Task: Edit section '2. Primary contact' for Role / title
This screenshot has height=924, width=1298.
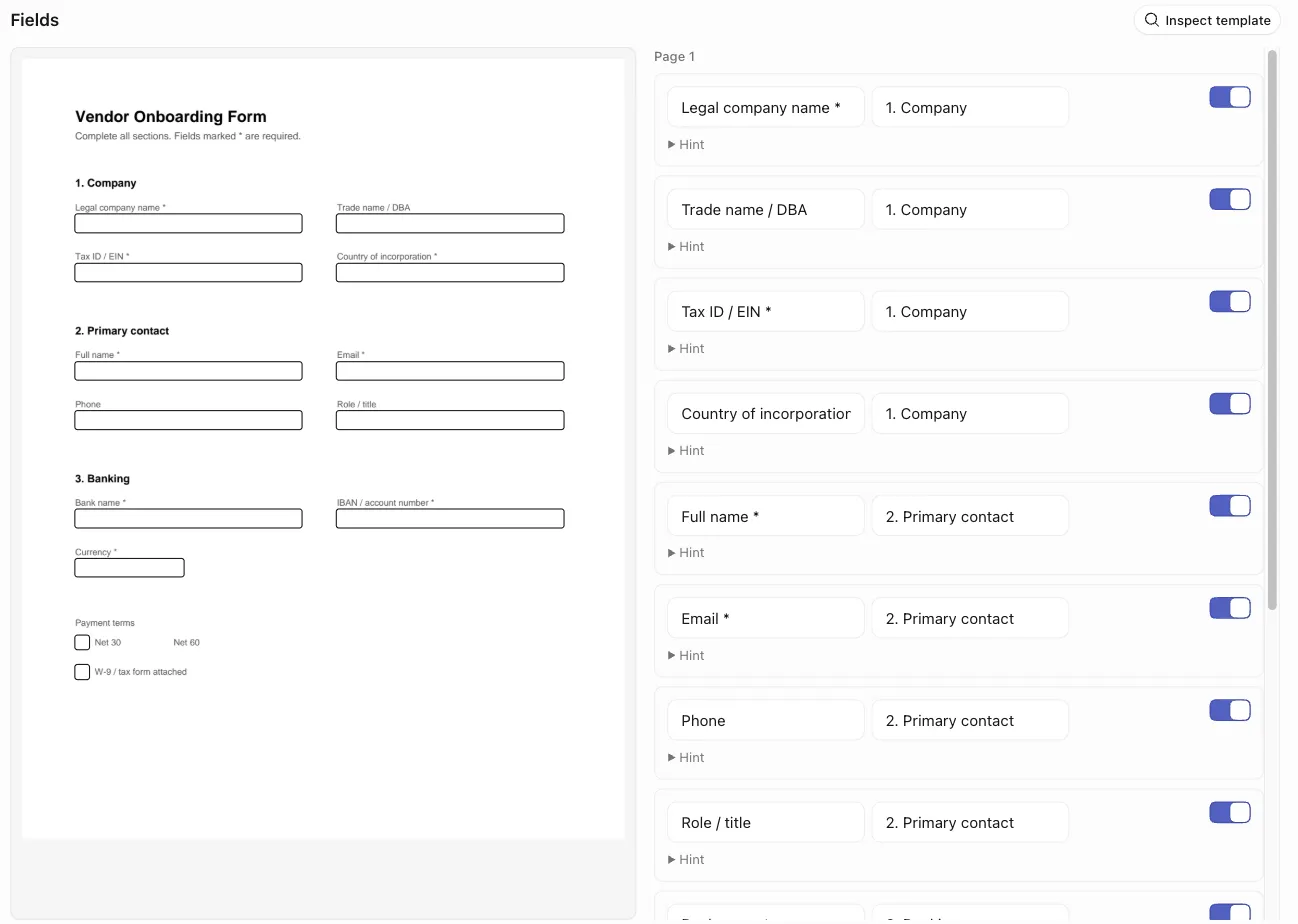Action: click(x=970, y=822)
